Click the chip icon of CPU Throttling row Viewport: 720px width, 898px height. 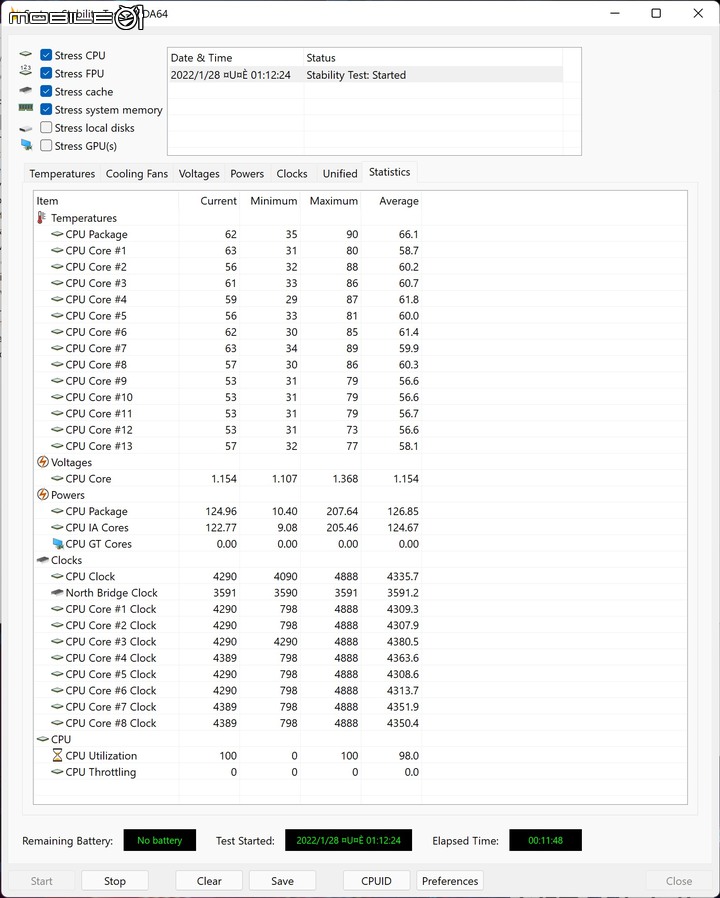(x=57, y=771)
